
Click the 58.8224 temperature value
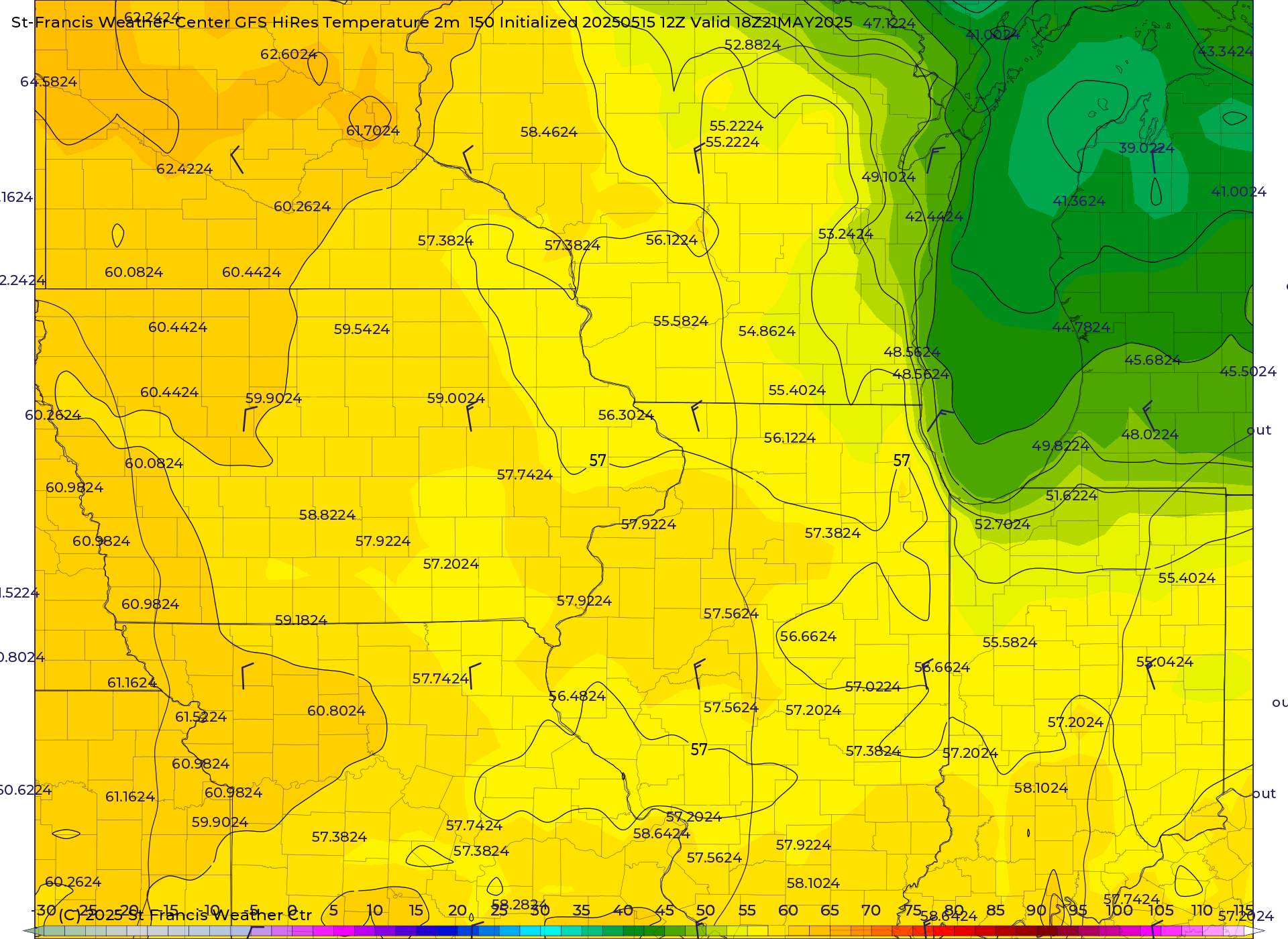point(327,515)
